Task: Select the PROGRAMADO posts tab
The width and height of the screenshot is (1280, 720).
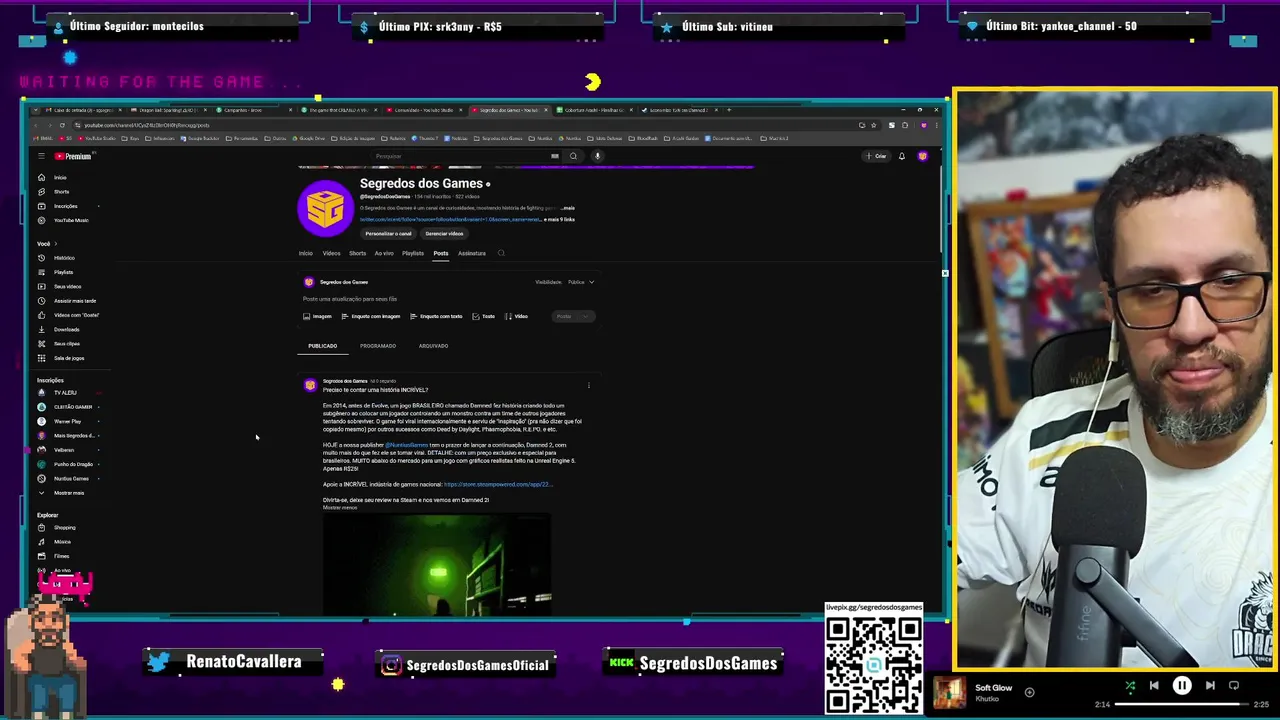Action: (378, 346)
